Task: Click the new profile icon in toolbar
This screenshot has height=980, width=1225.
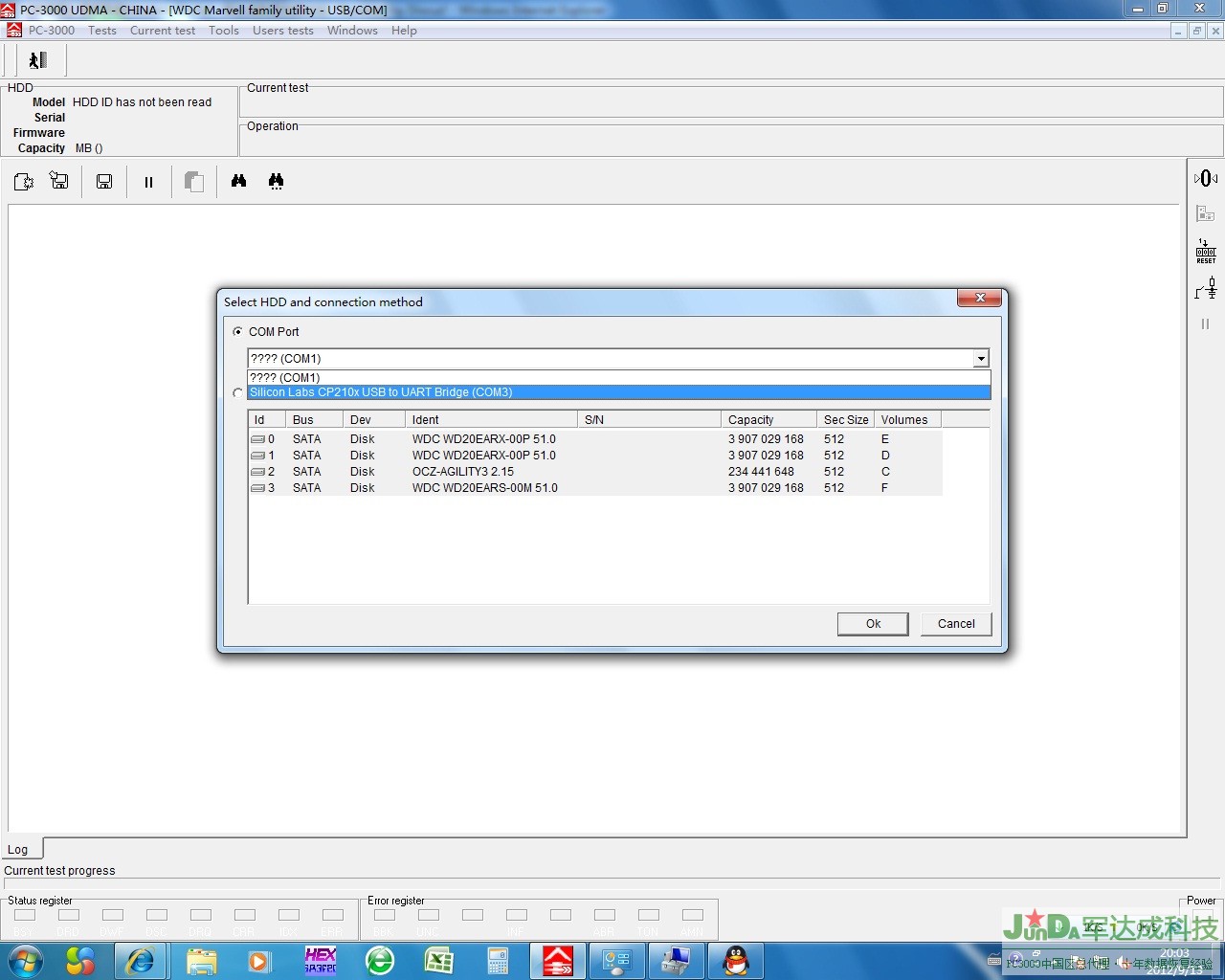Action: (24, 181)
